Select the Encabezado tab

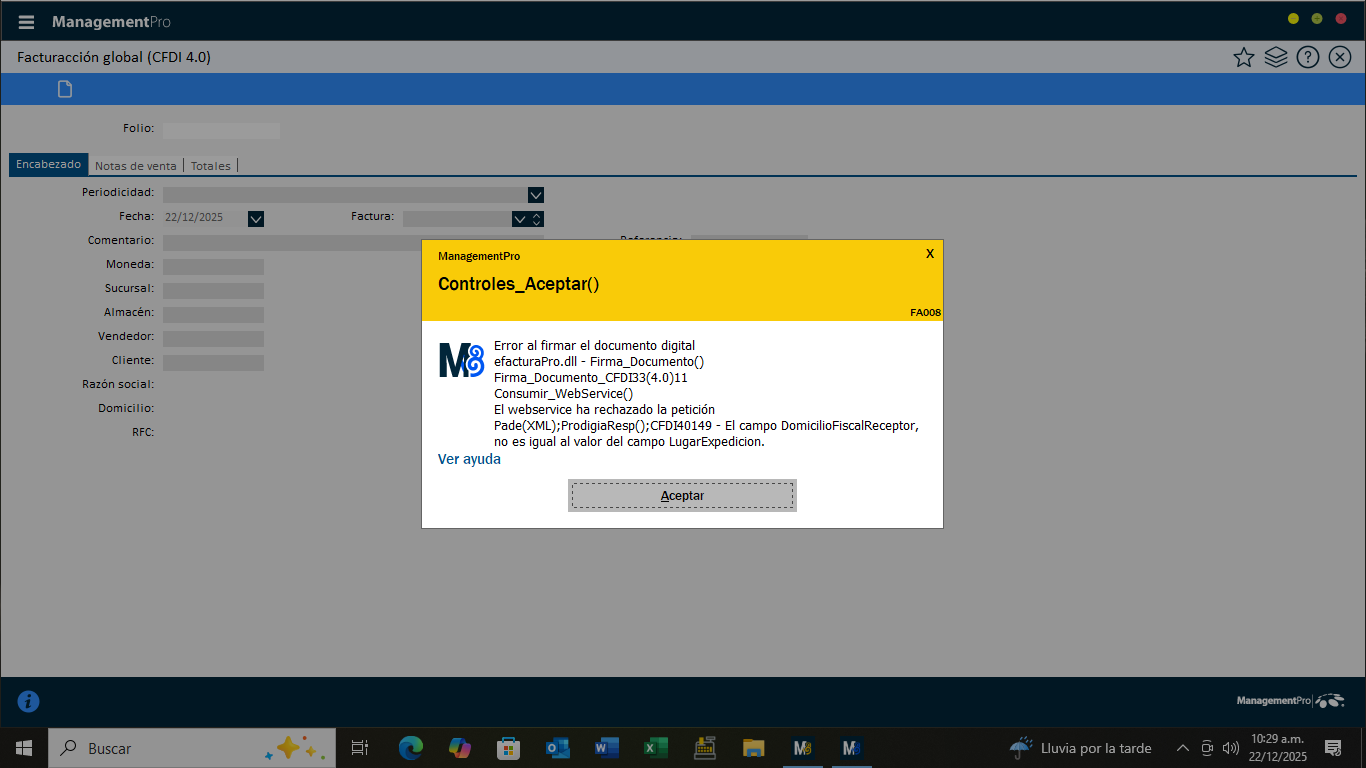point(48,165)
